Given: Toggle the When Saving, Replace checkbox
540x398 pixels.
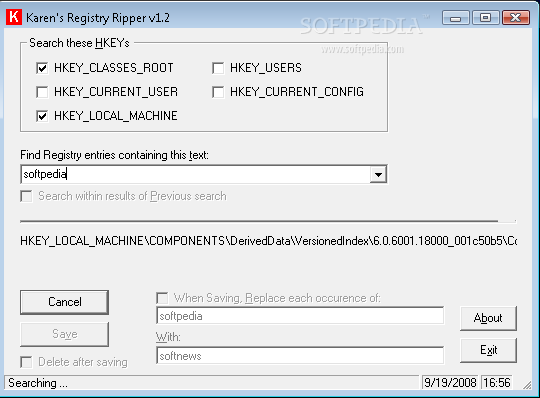Looking at the screenshot, I should click(x=162, y=298).
